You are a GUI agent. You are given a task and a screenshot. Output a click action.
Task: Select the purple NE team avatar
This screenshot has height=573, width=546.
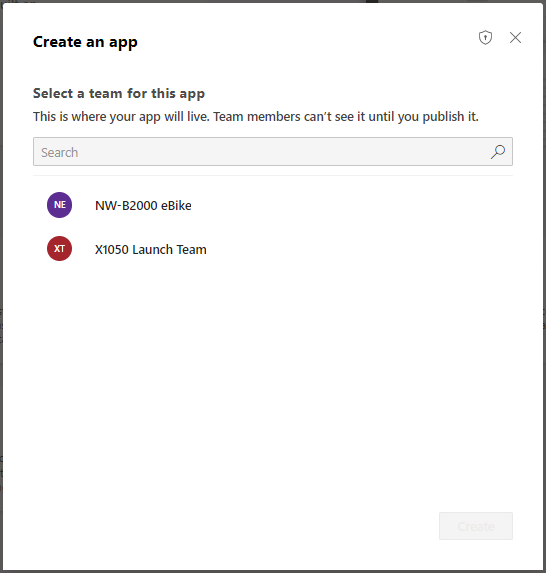60,205
